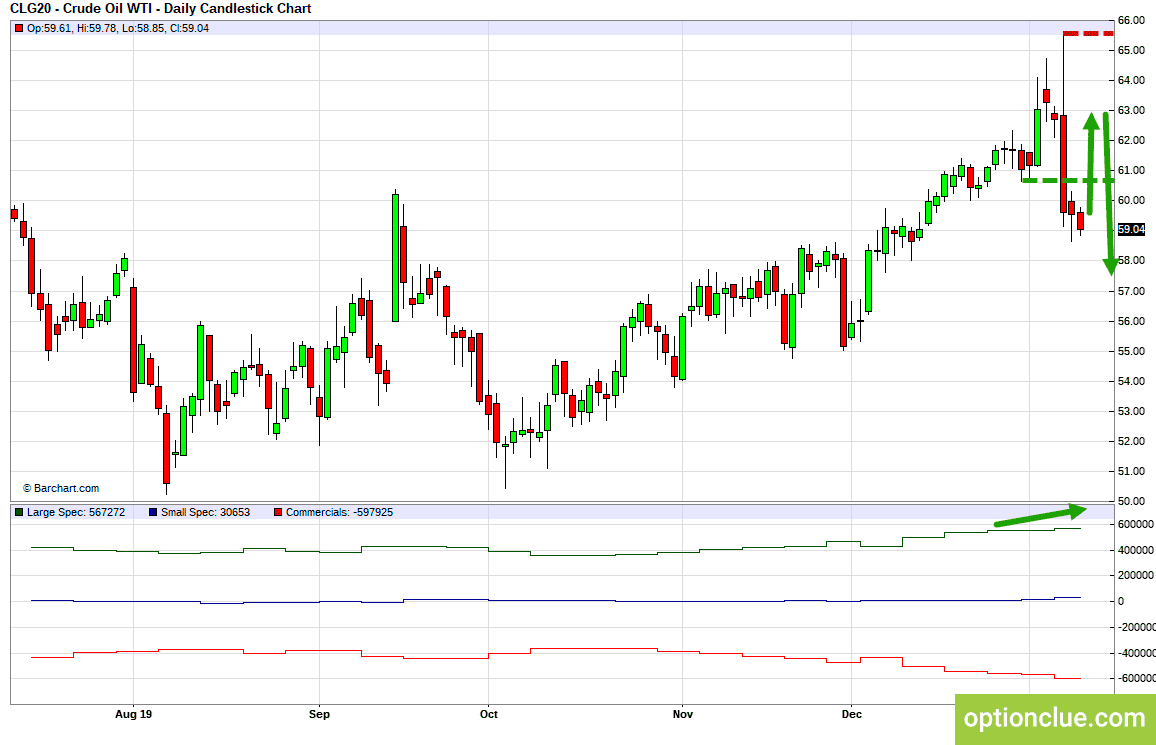Click the 58.00 price axis label

click(x=1131, y=261)
